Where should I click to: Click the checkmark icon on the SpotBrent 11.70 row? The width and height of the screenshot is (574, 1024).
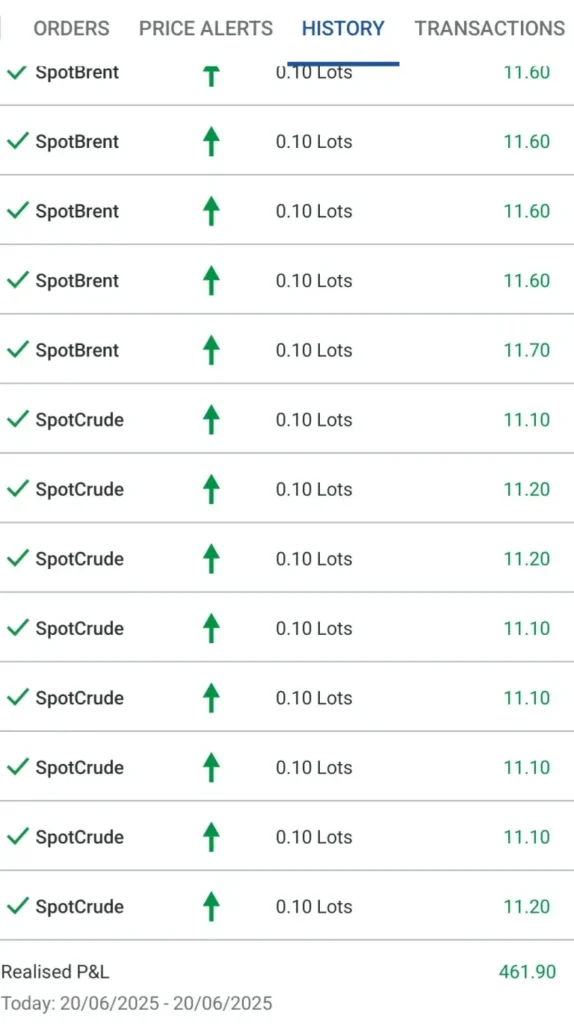tap(18, 349)
